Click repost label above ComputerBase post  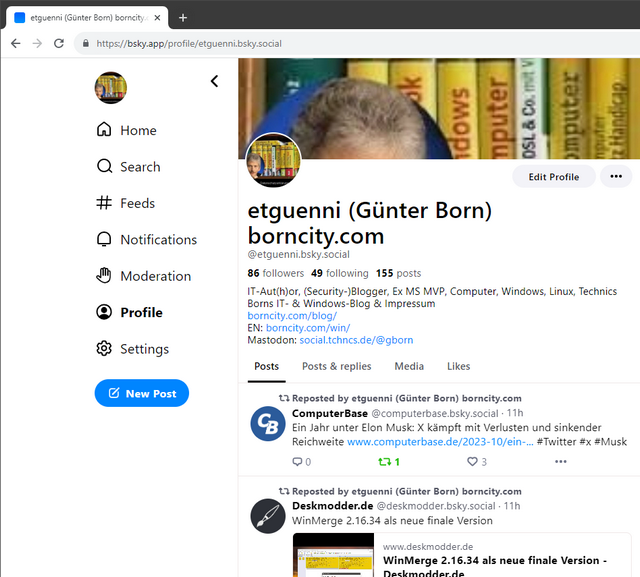coord(400,398)
